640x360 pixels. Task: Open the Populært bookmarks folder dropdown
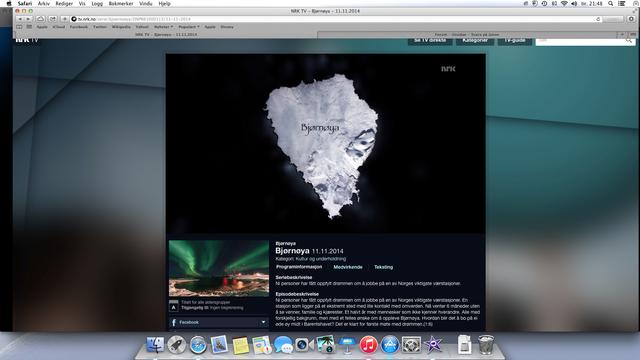[189, 27]
